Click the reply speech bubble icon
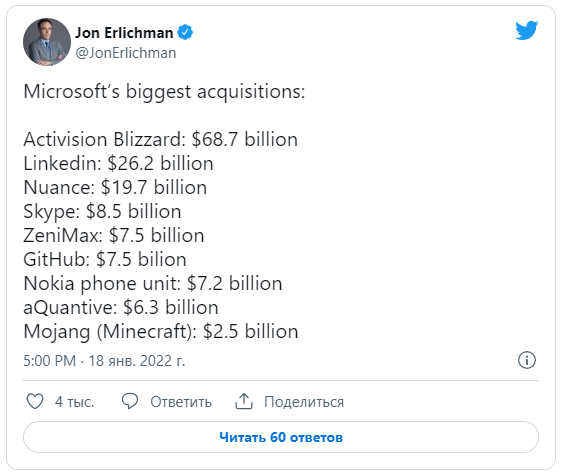This screenshot has height=475, width=562. click(130, 401)
